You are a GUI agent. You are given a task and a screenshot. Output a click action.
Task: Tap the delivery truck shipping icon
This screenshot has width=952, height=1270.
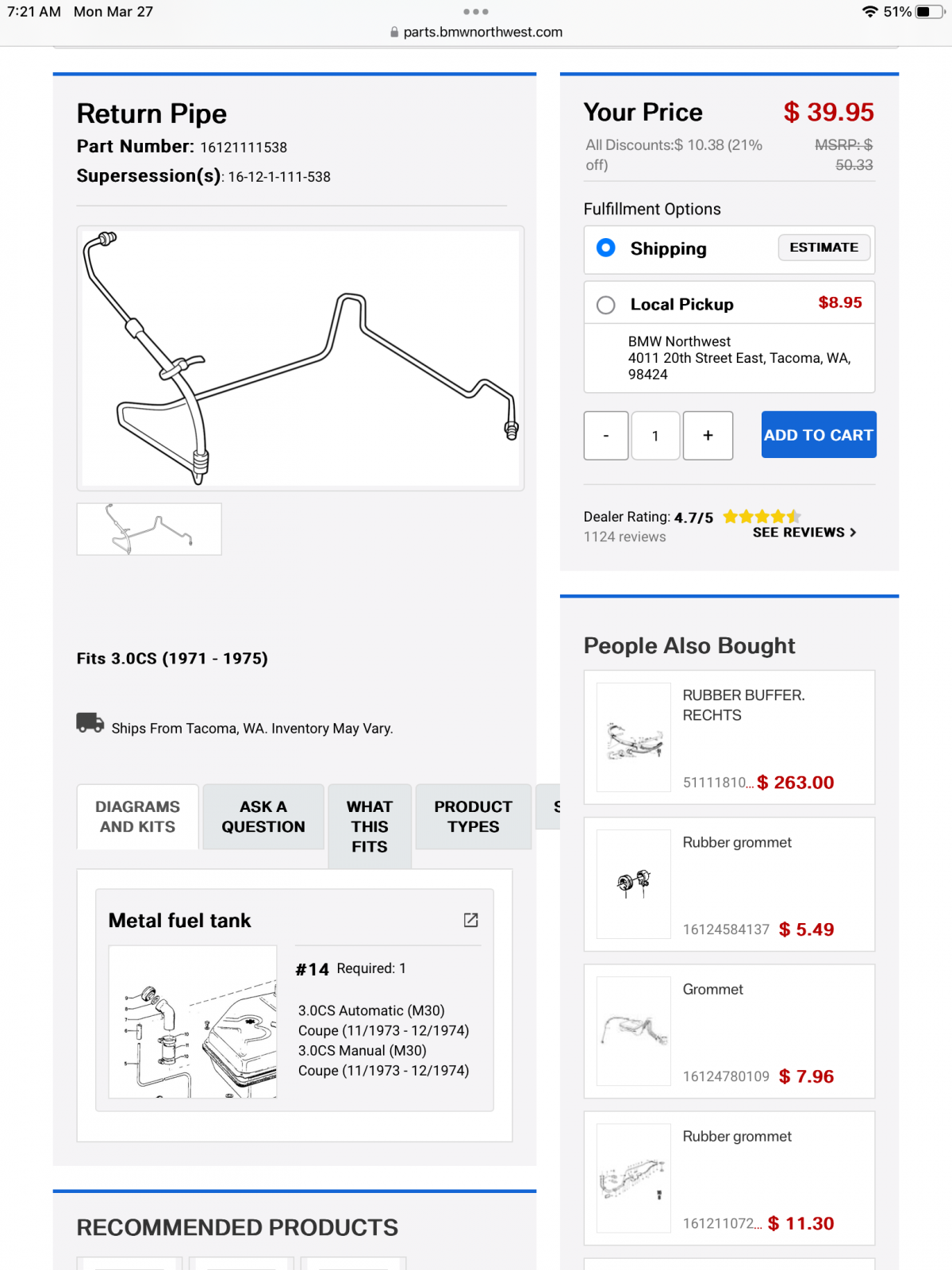[90, 722]
